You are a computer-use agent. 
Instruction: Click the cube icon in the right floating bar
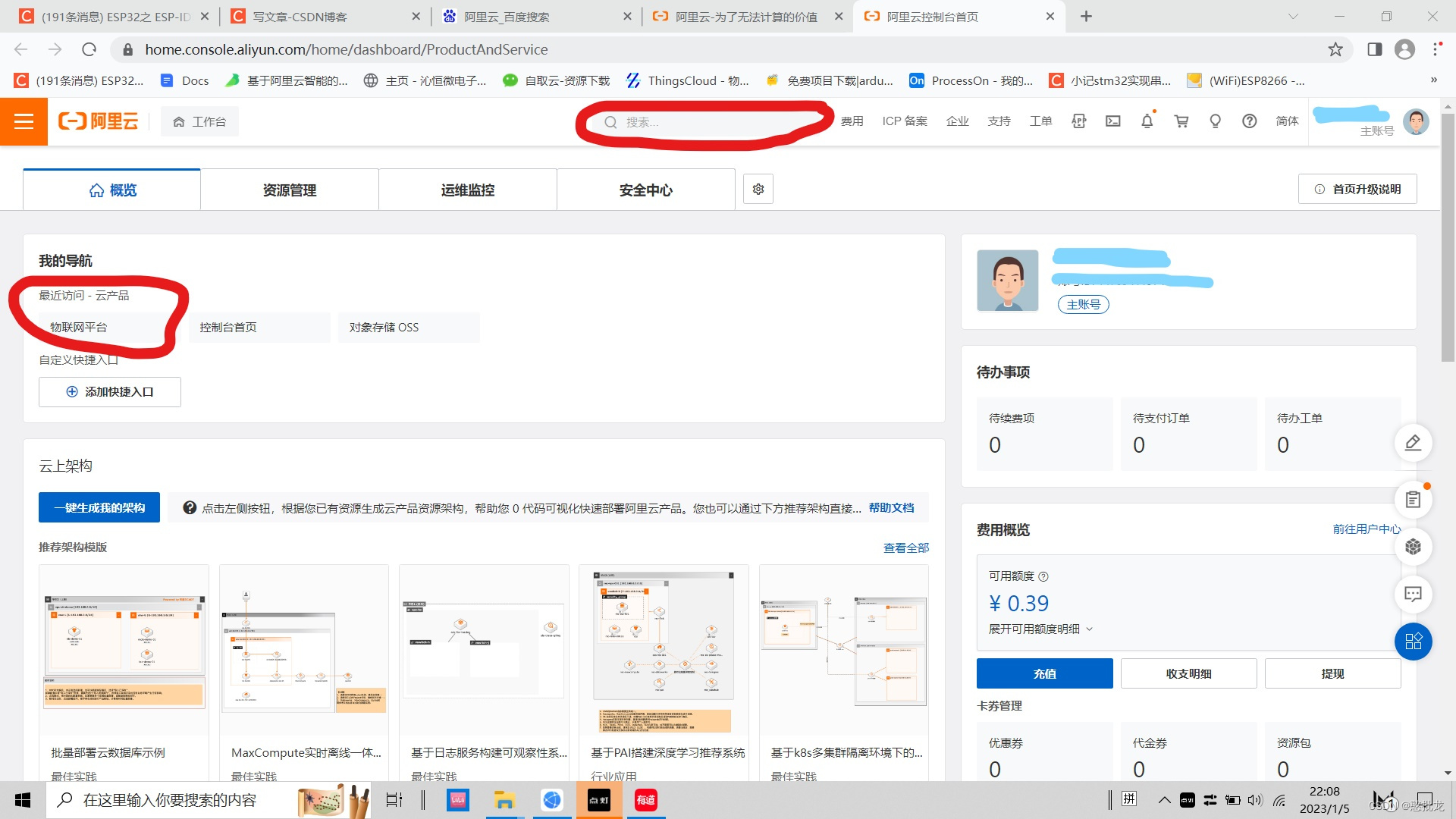[x=1413, y=547]
